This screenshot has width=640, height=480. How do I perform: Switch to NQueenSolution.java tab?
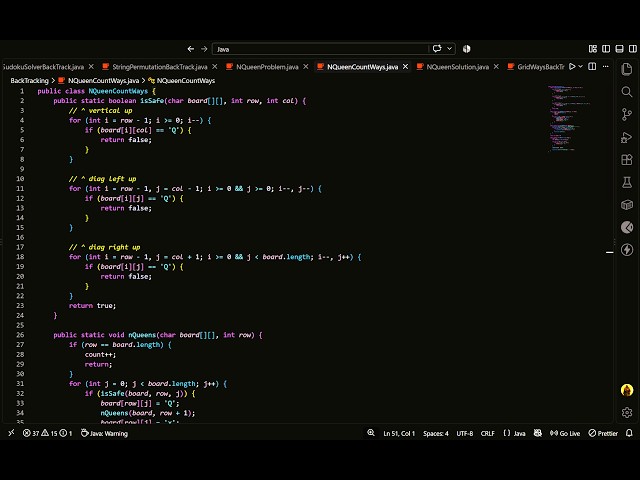click(458, 67)
